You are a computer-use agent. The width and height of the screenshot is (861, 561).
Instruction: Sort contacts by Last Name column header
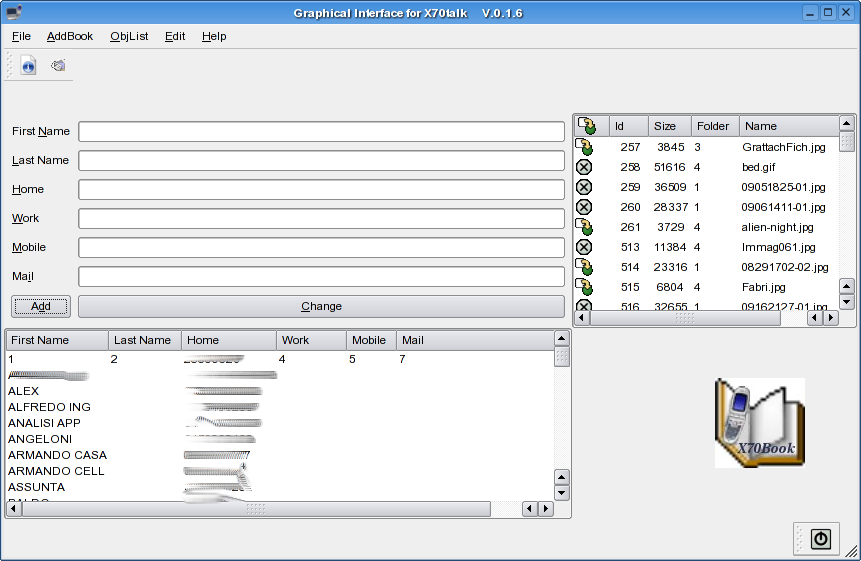coord(142,340)
